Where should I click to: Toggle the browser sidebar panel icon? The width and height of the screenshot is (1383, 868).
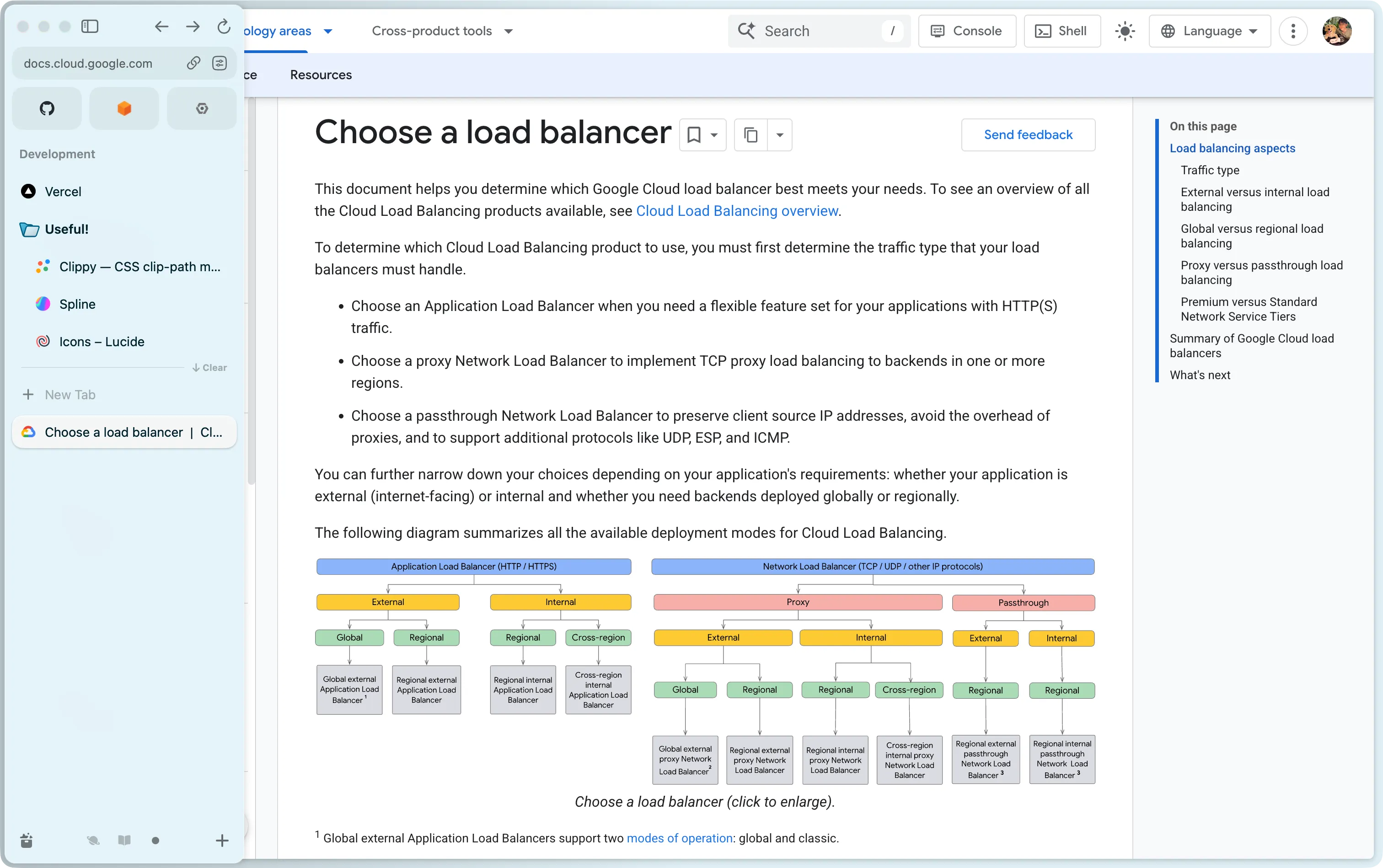tap(90, 27)
